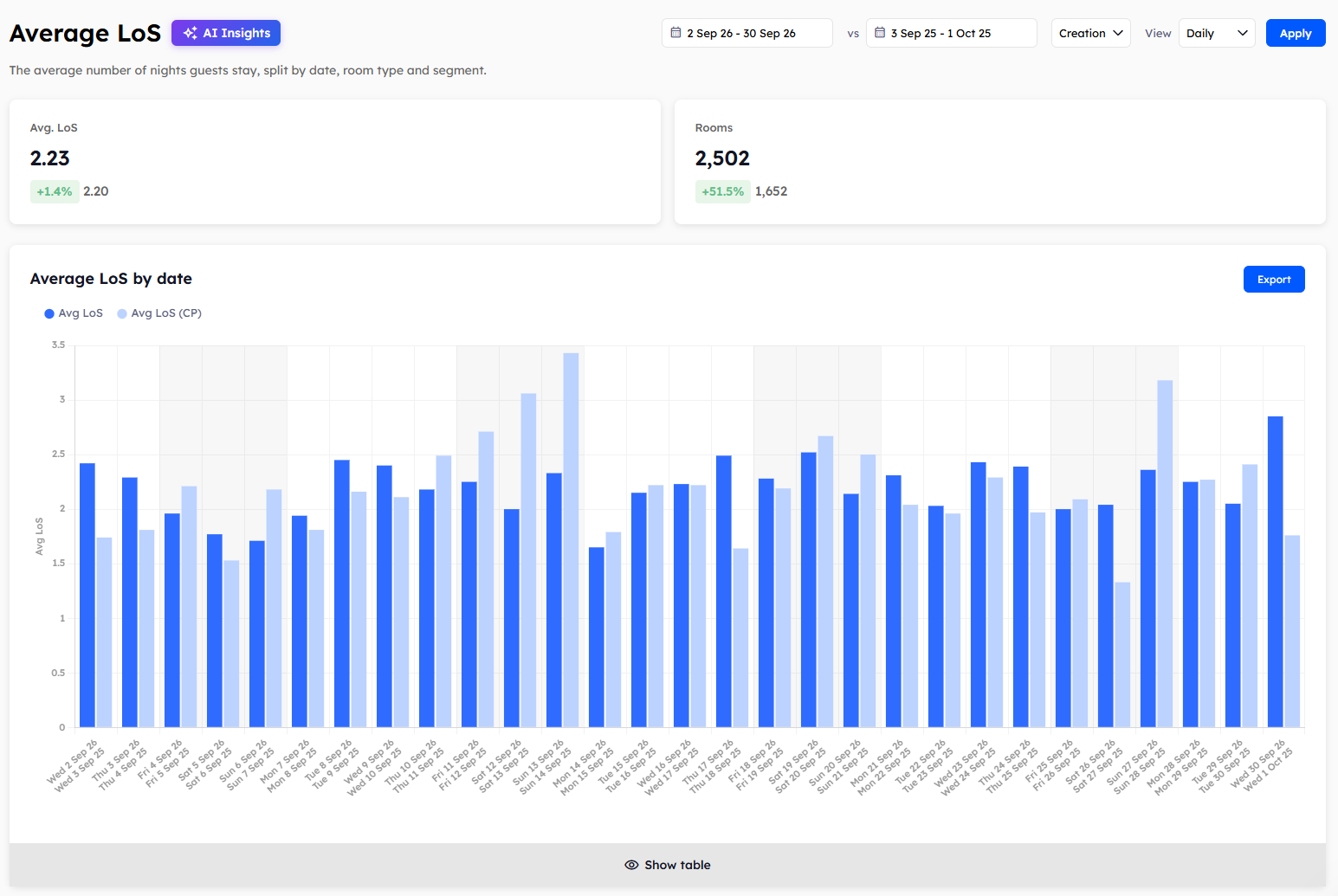Select comparison range 3 Sep 25 - 1 Oct 25
The width and height of the screenshot is (1338, 896).
click(952, 33)
